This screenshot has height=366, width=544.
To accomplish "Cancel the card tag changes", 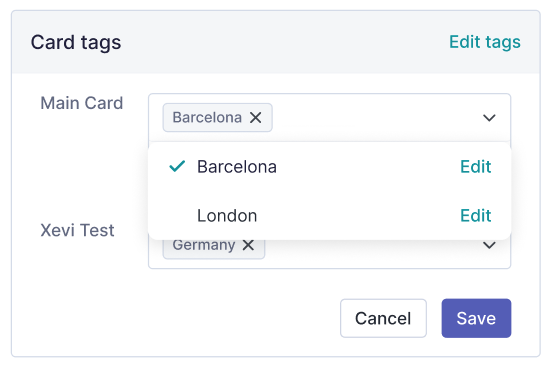I will pos(383,318).
